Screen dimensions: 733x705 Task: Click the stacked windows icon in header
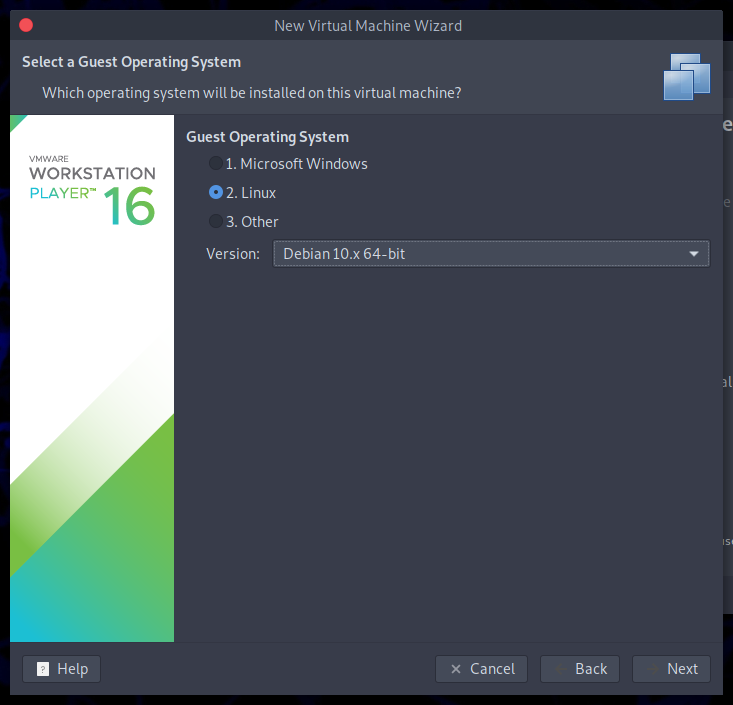687,76
